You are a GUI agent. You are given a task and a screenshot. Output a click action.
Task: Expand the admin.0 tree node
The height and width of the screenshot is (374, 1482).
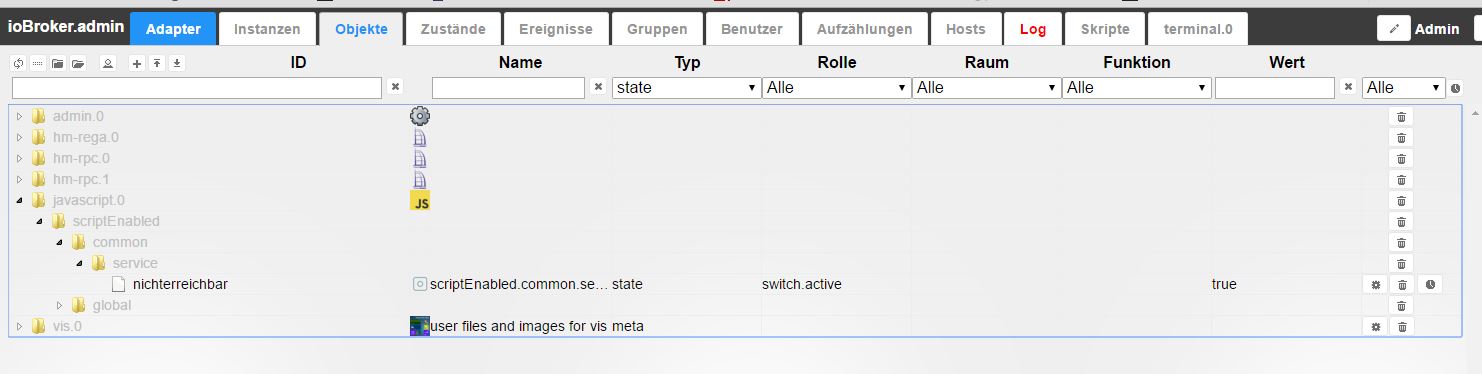[19, 116]
